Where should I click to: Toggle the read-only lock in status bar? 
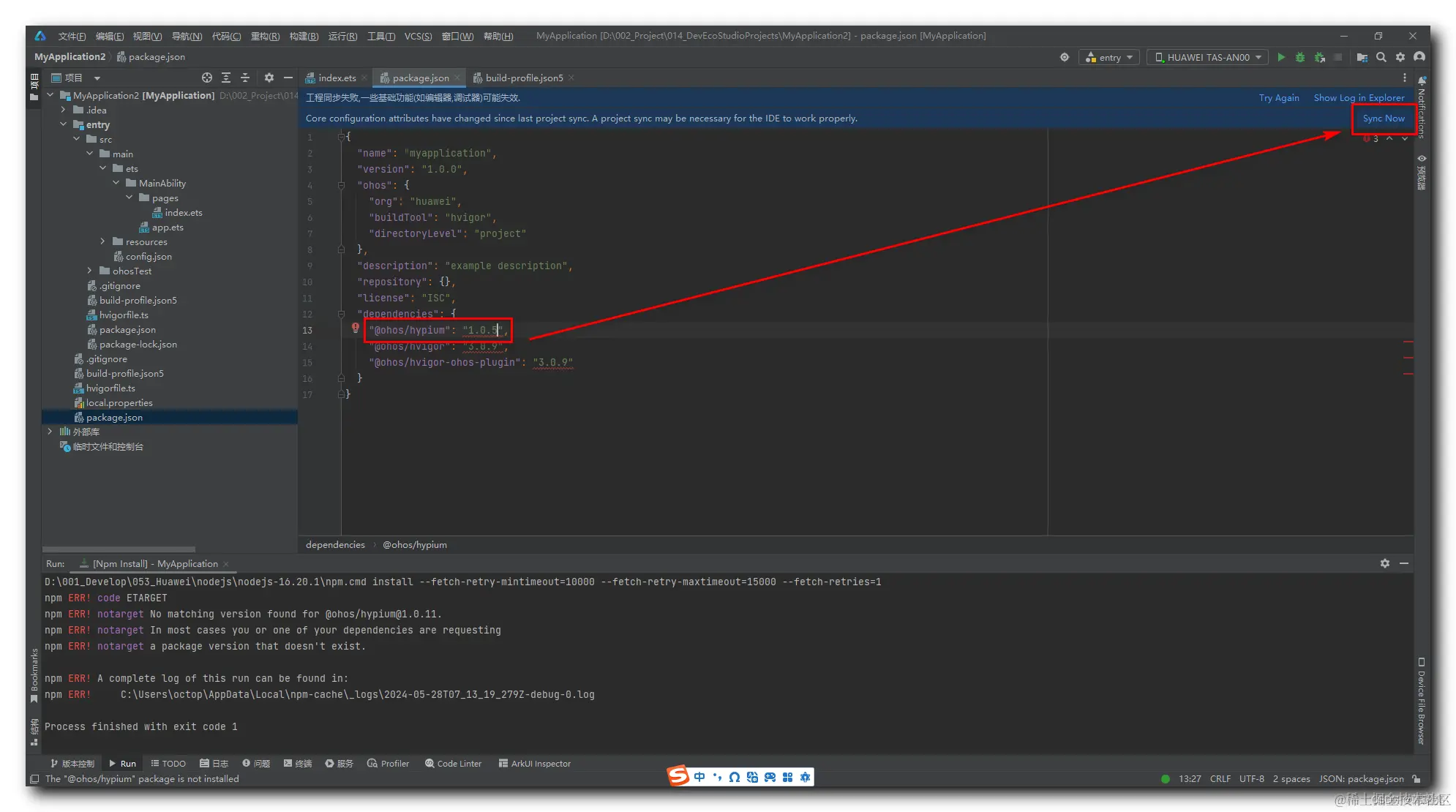[1417, 779]
